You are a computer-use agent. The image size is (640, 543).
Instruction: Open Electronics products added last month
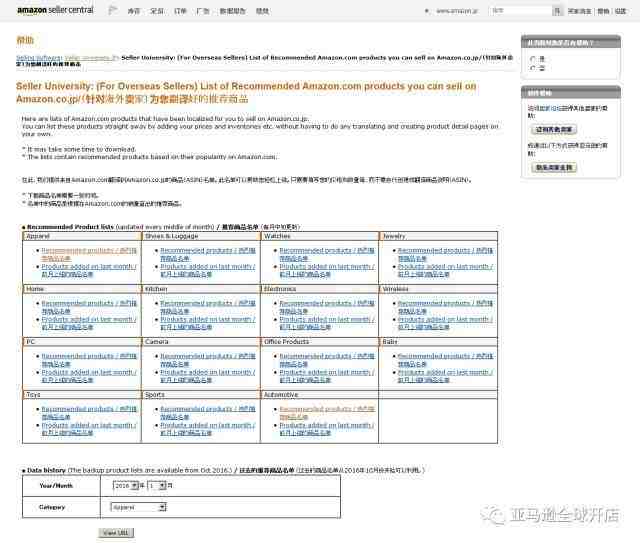327,323
